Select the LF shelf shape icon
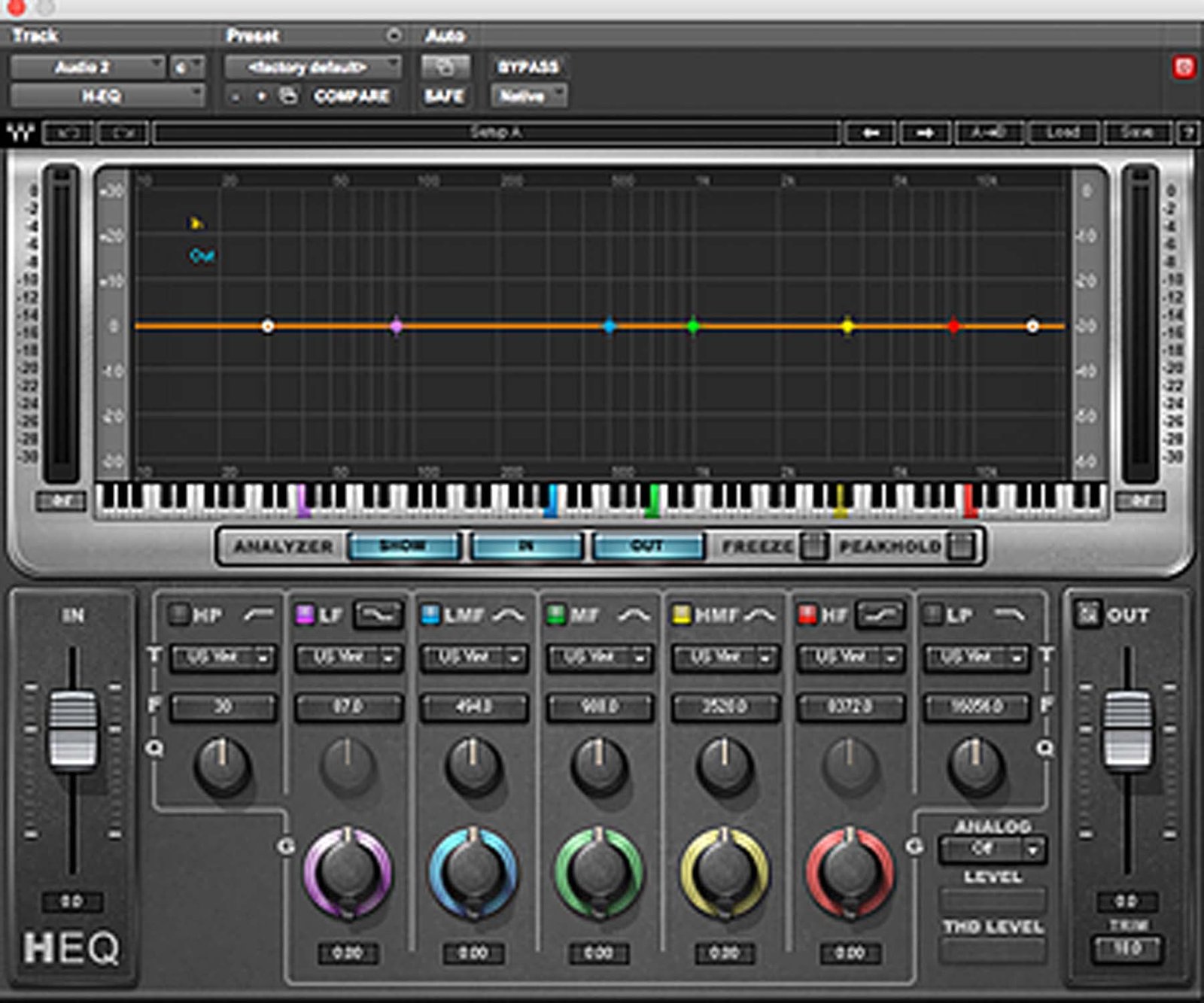Image resolution: width=1204 pixels, height=1003 pixels. 379,615
